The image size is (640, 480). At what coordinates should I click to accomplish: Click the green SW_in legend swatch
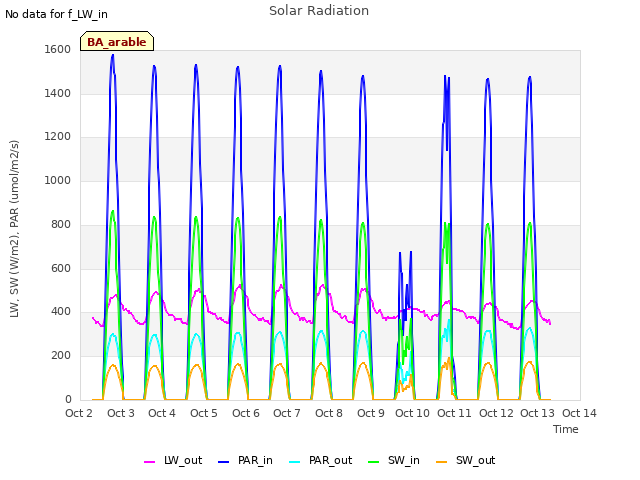point(373,462)
